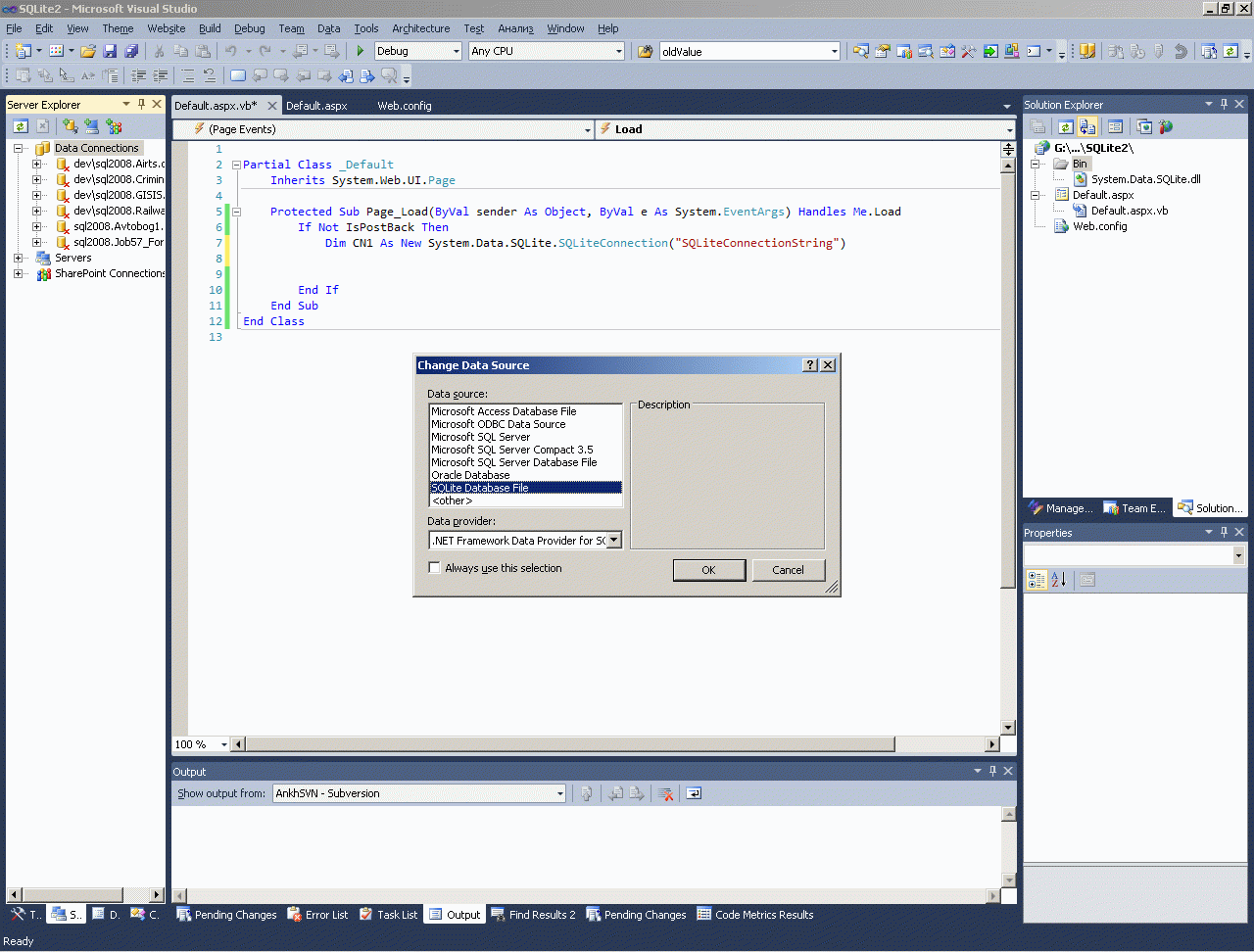Switch to the Default.aspx editor tab
The width and height of the screenshot is (1254, 952).
[316, 106]
